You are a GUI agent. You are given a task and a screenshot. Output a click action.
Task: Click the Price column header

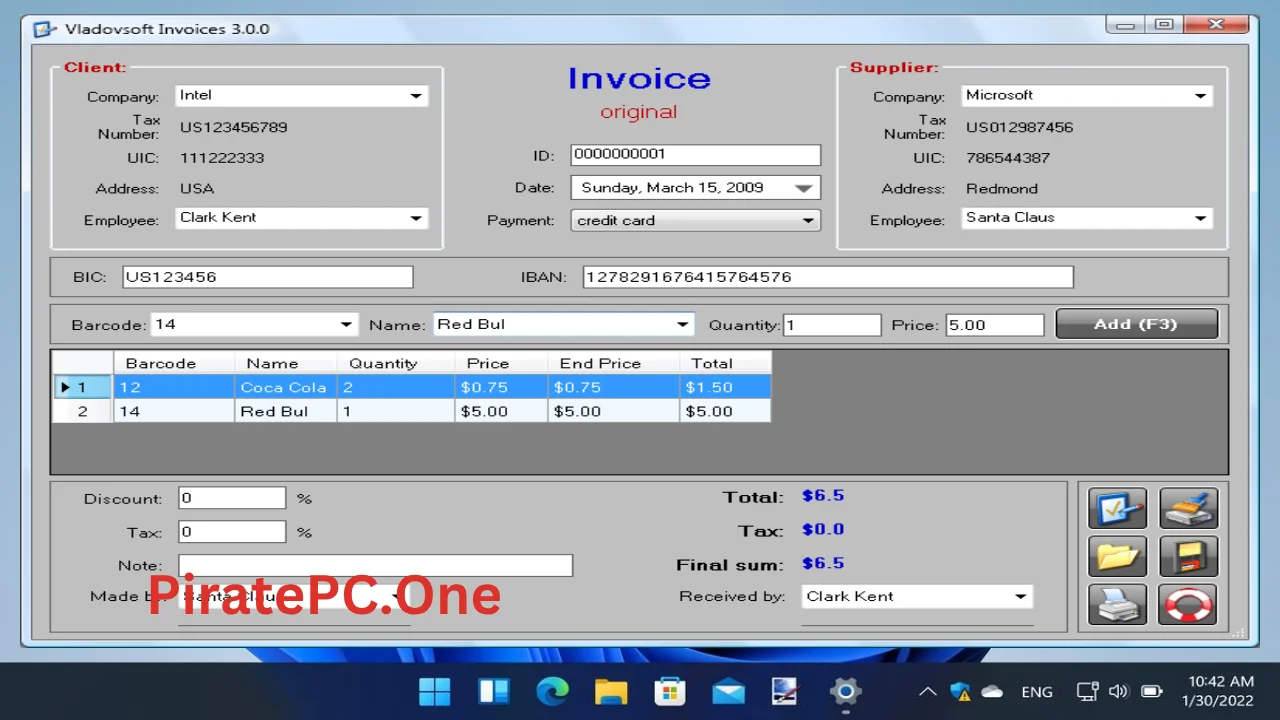[x=501, y=363]
